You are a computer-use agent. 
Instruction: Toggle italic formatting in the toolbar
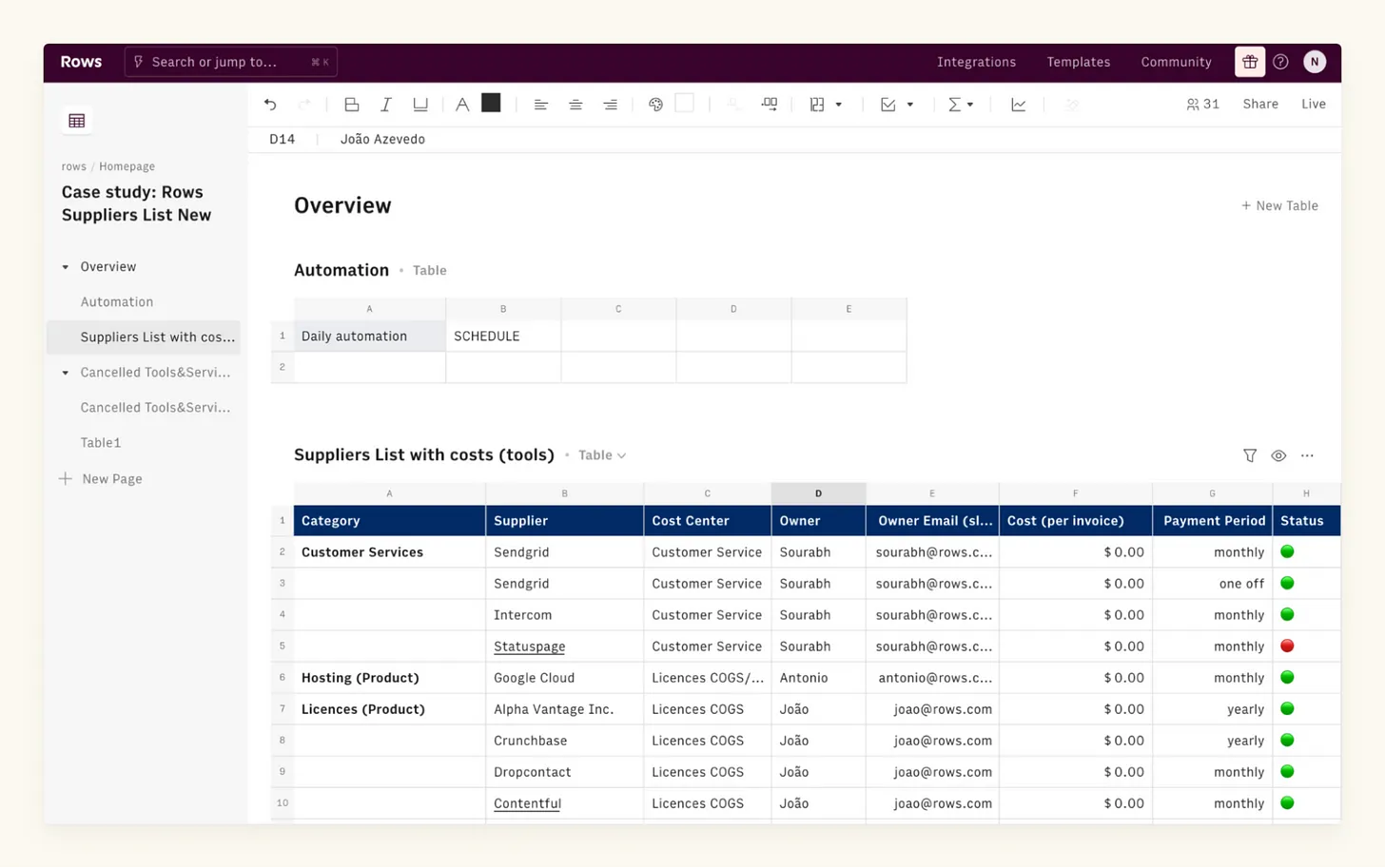coord(385,105)
